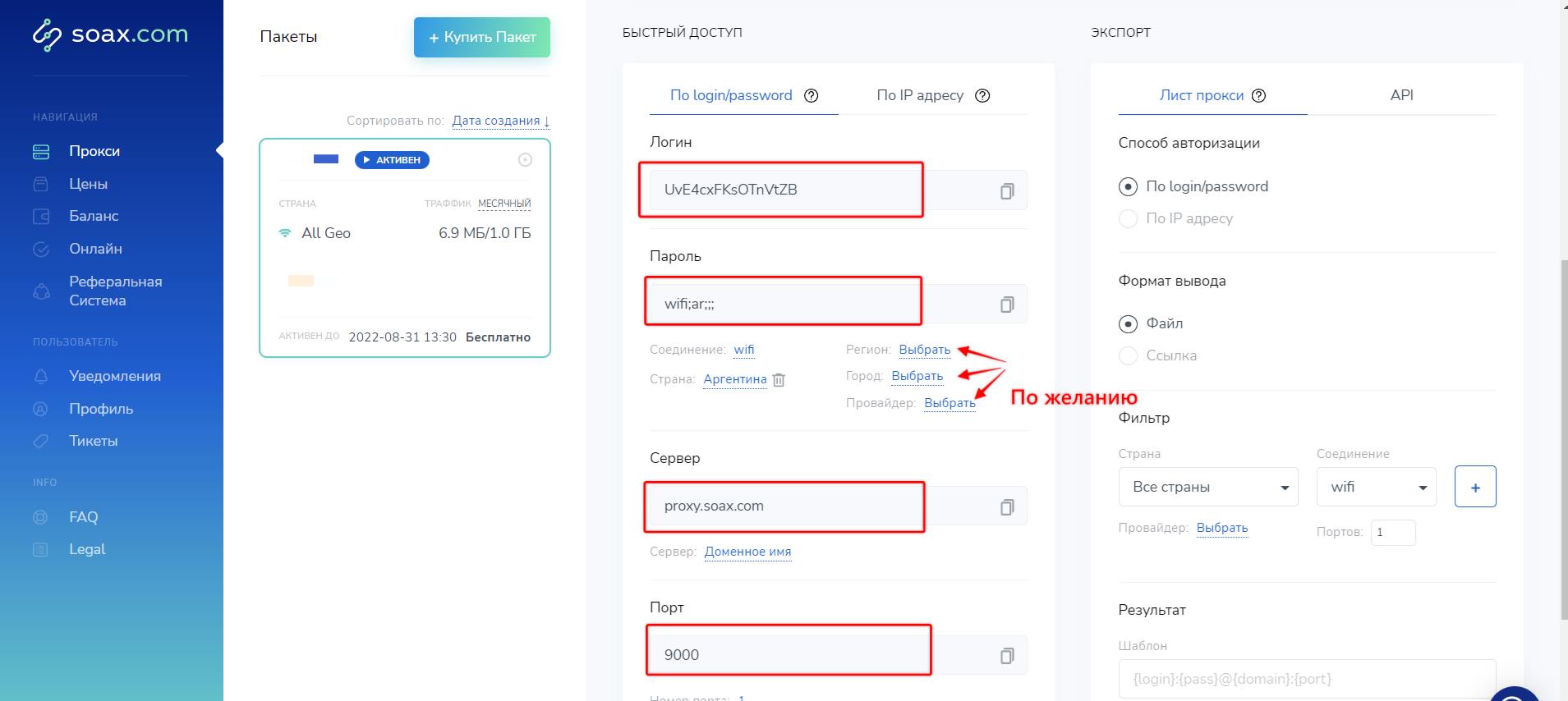
Task: Click the АКТИВЕН status badge
Action: point(392,160)
